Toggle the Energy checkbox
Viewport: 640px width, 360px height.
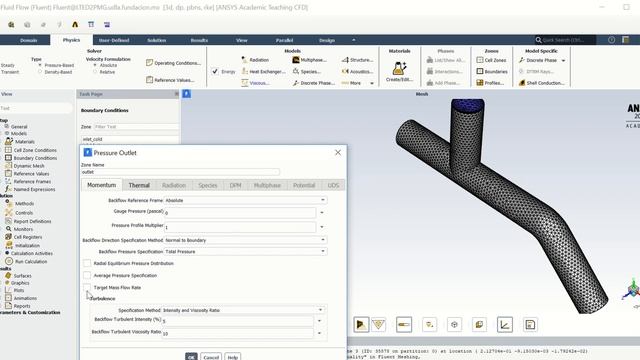[215, 71]
